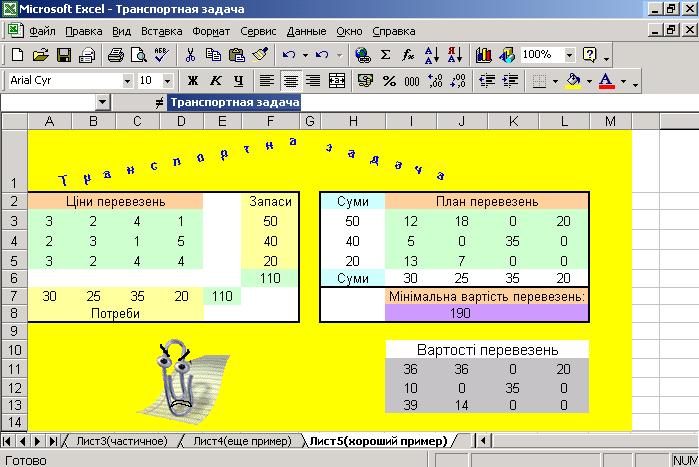Toggle underline formatting (Ч)

point(237,80)
